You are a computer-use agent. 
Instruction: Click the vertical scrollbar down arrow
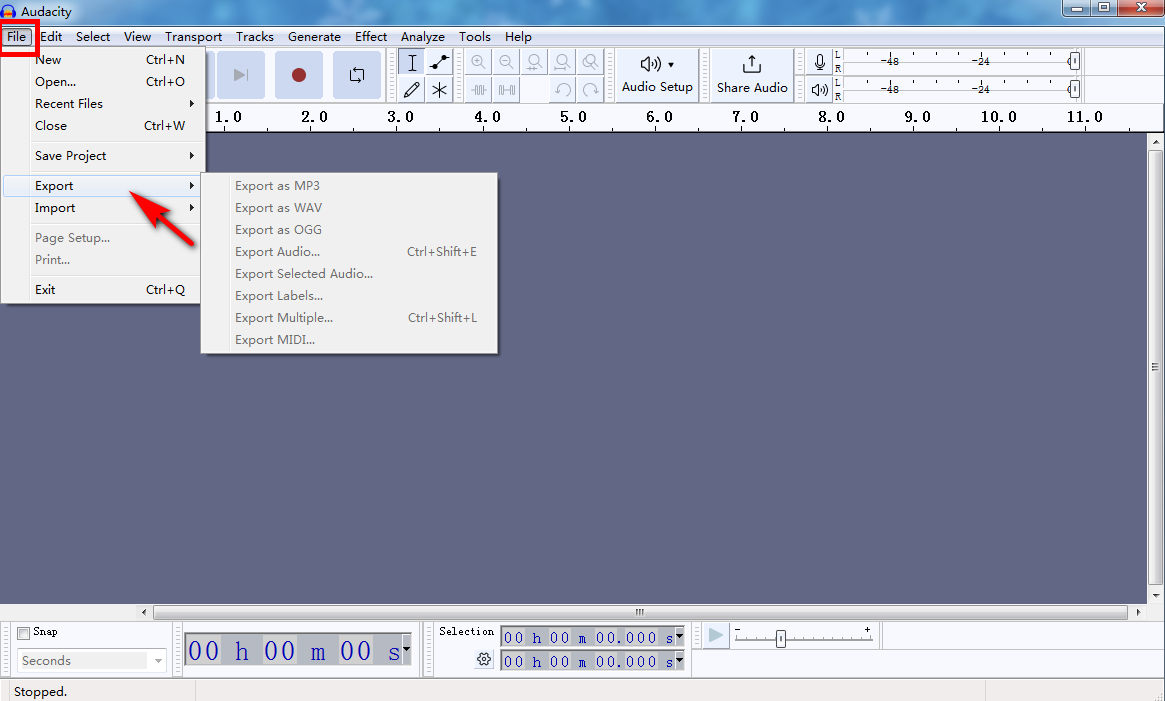click(1155, 595)
